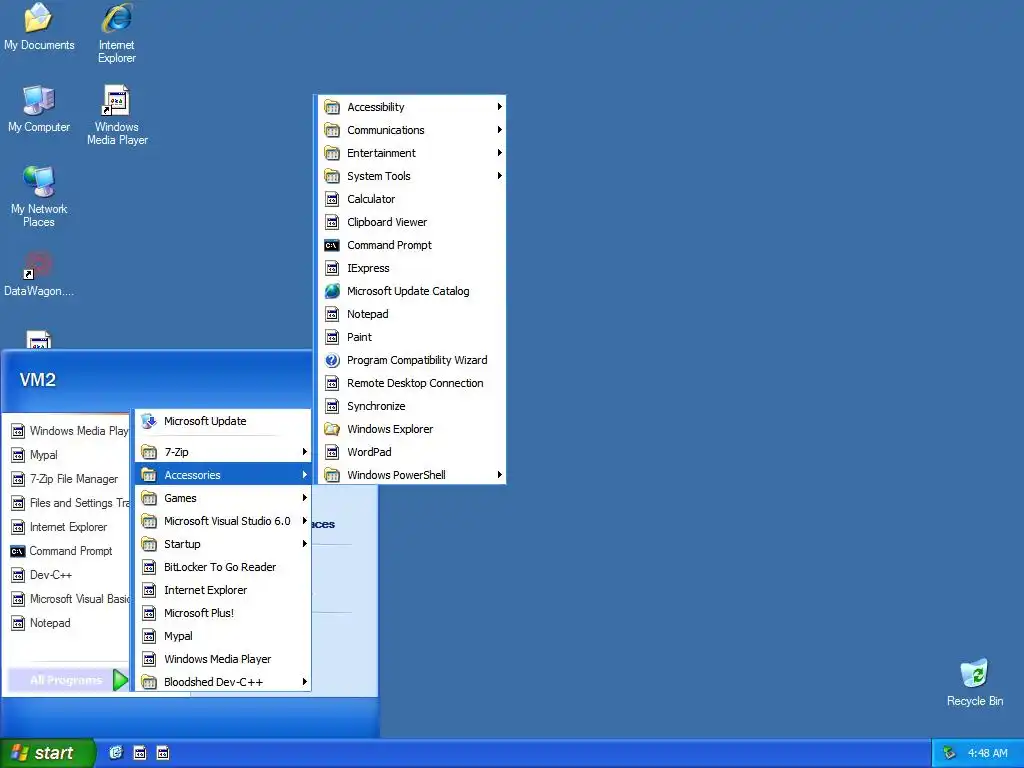Click Paint icon in Accessories menu
This screenshot has width=1024, height=768.
pyautogui.click(x=332, y=337)
